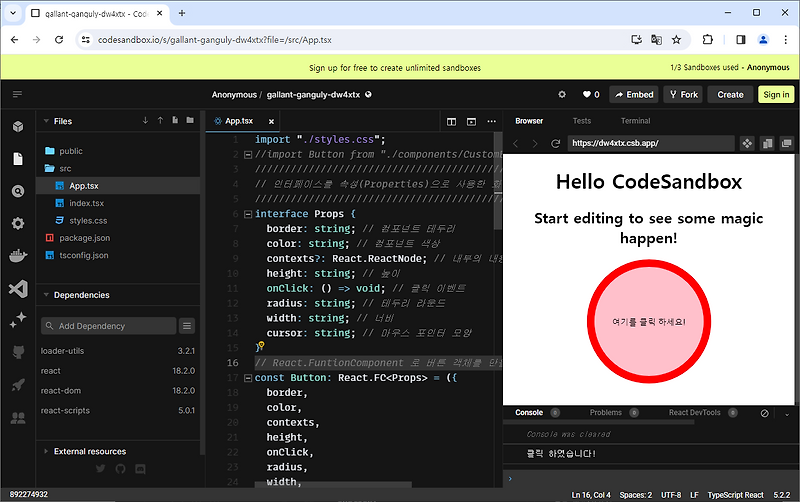Bookmark this page with the star icon

click(676, 40)
